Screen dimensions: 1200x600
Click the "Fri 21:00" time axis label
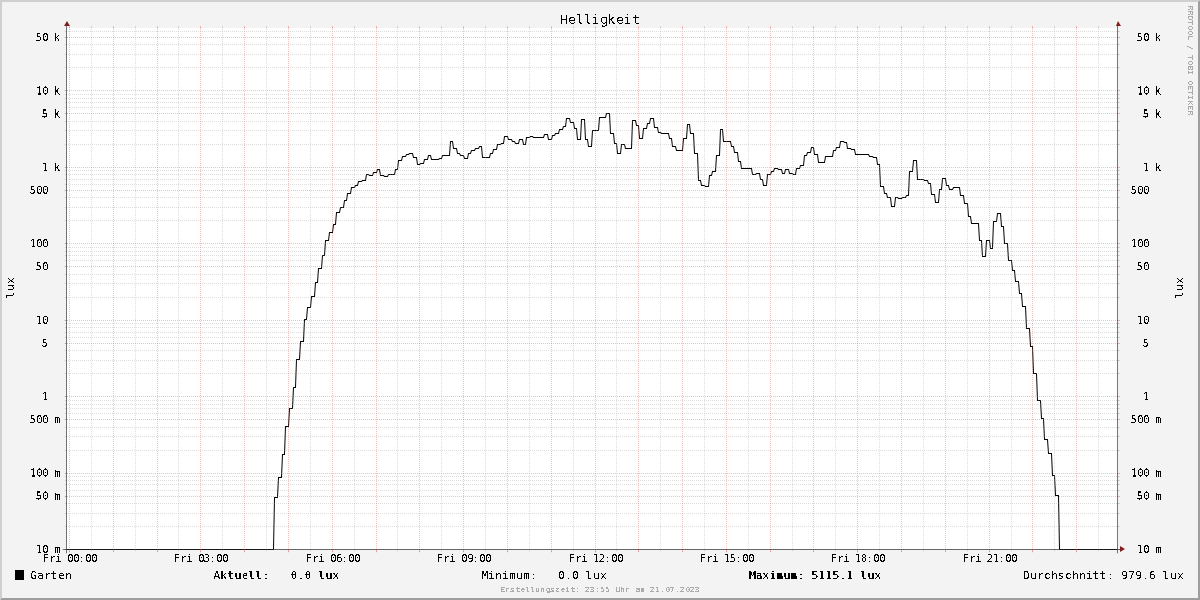[990, 558]
